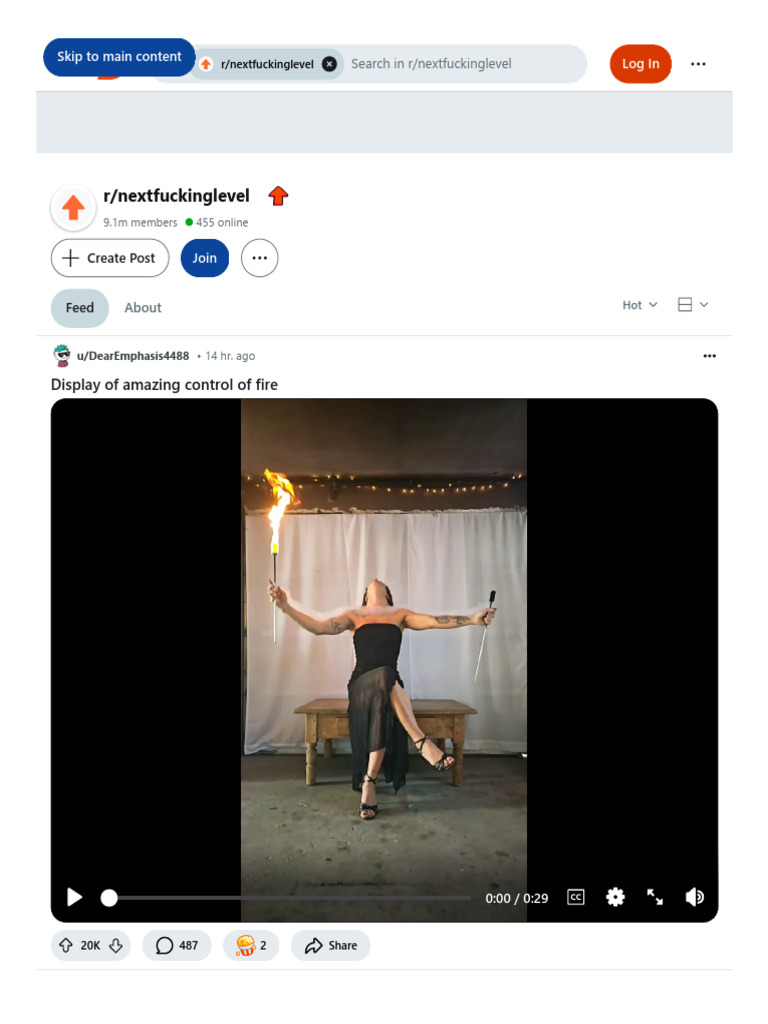Mute the video volume

pyautogui.click(x=695, y=897)
